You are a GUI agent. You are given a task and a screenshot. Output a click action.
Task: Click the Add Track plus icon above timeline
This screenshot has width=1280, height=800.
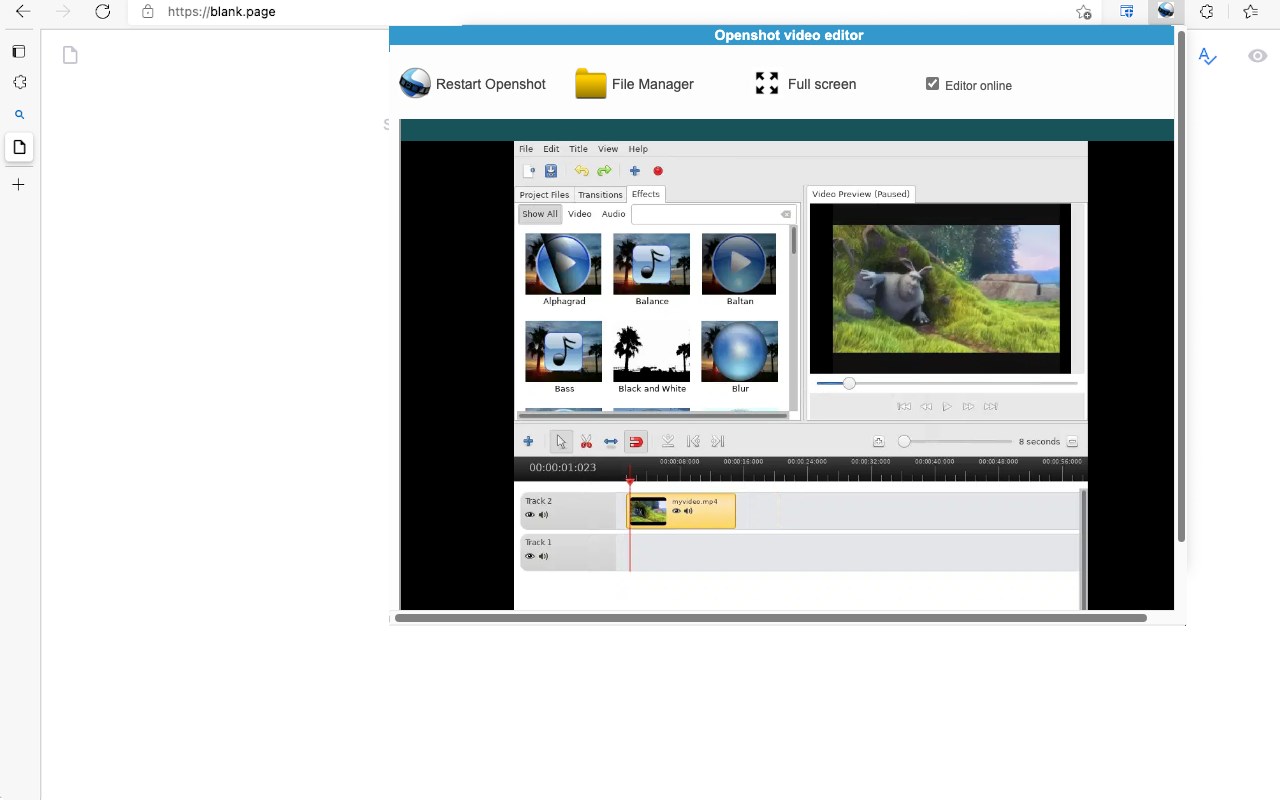[528, 441]
